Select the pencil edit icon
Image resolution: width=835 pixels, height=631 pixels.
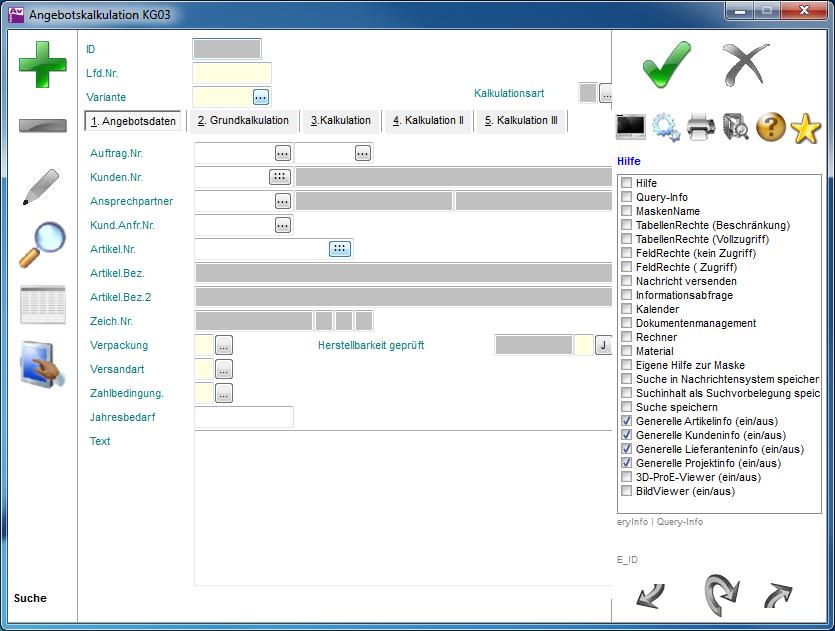point(40,187)
